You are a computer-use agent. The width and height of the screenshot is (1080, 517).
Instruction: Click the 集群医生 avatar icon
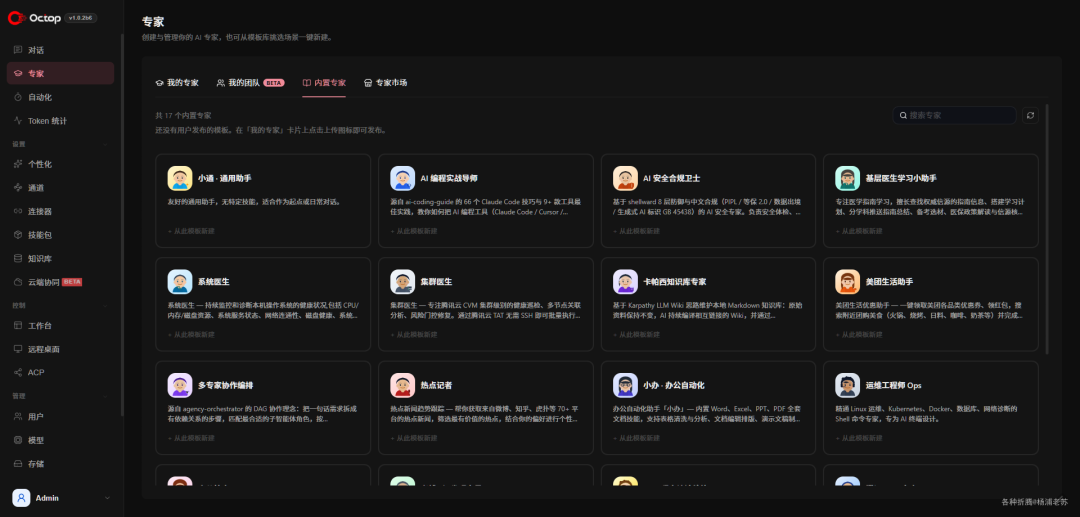pos(402,282)
